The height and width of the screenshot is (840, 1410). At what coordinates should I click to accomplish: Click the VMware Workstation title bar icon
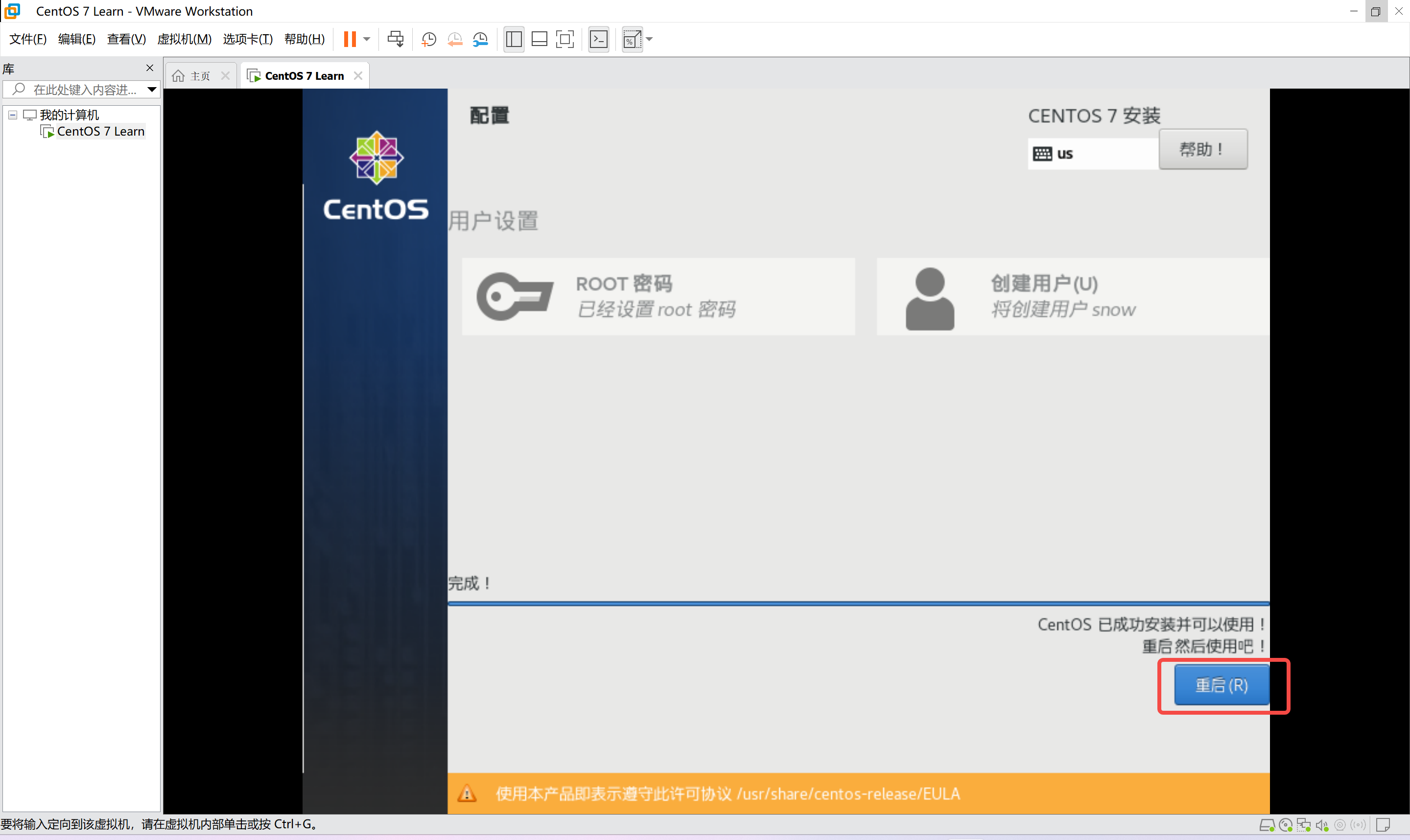point(12,11)
